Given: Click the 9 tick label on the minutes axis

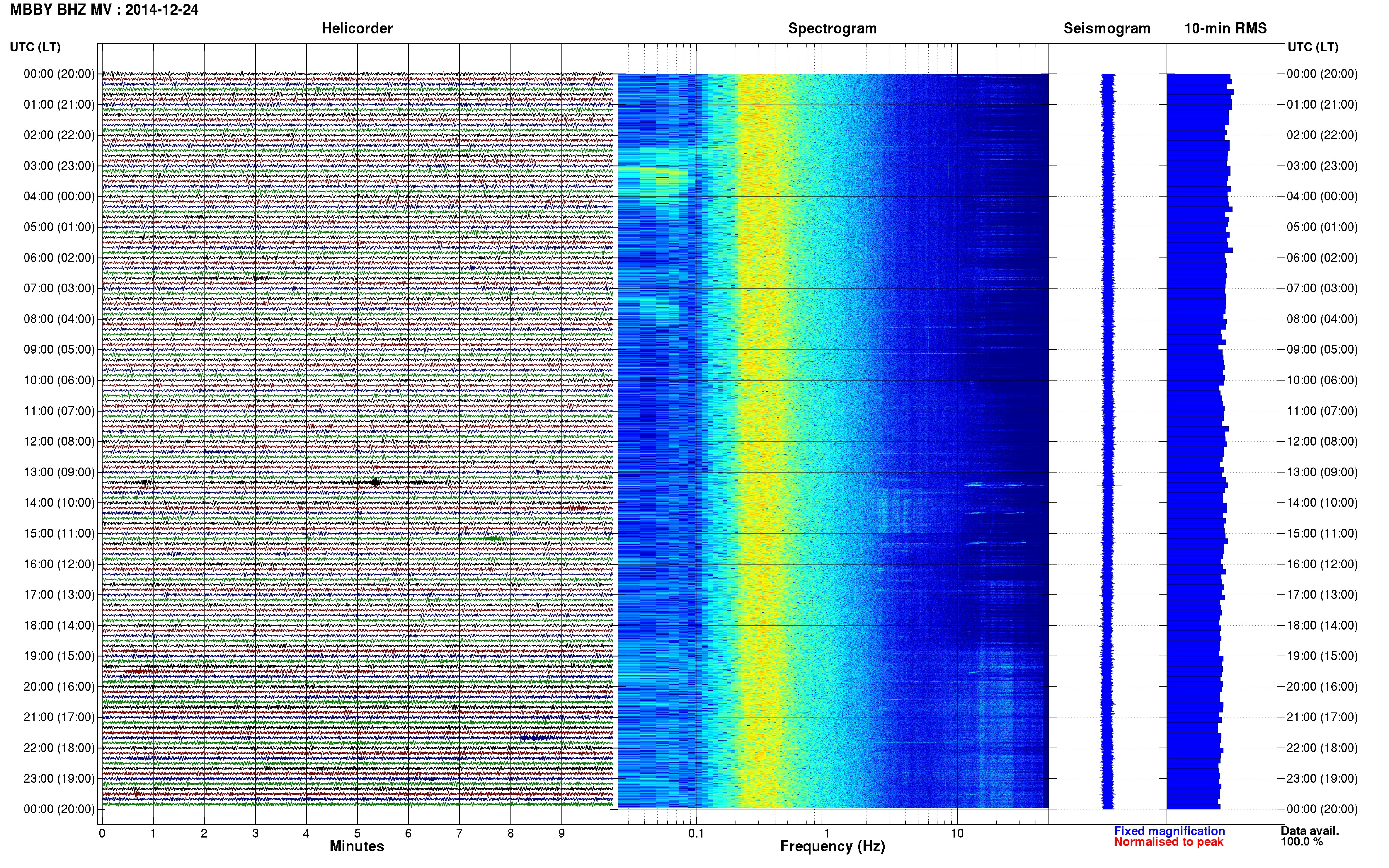Looking at the screenshot, I should click(x=561, y=833).
